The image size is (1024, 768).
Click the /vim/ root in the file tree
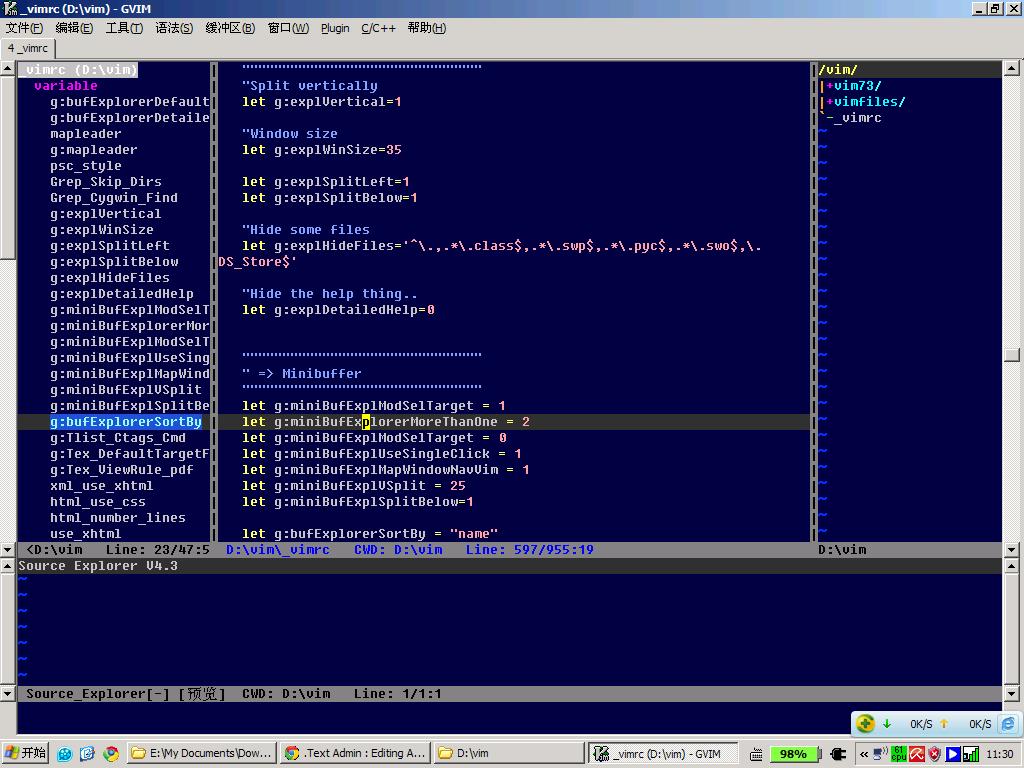838,69
